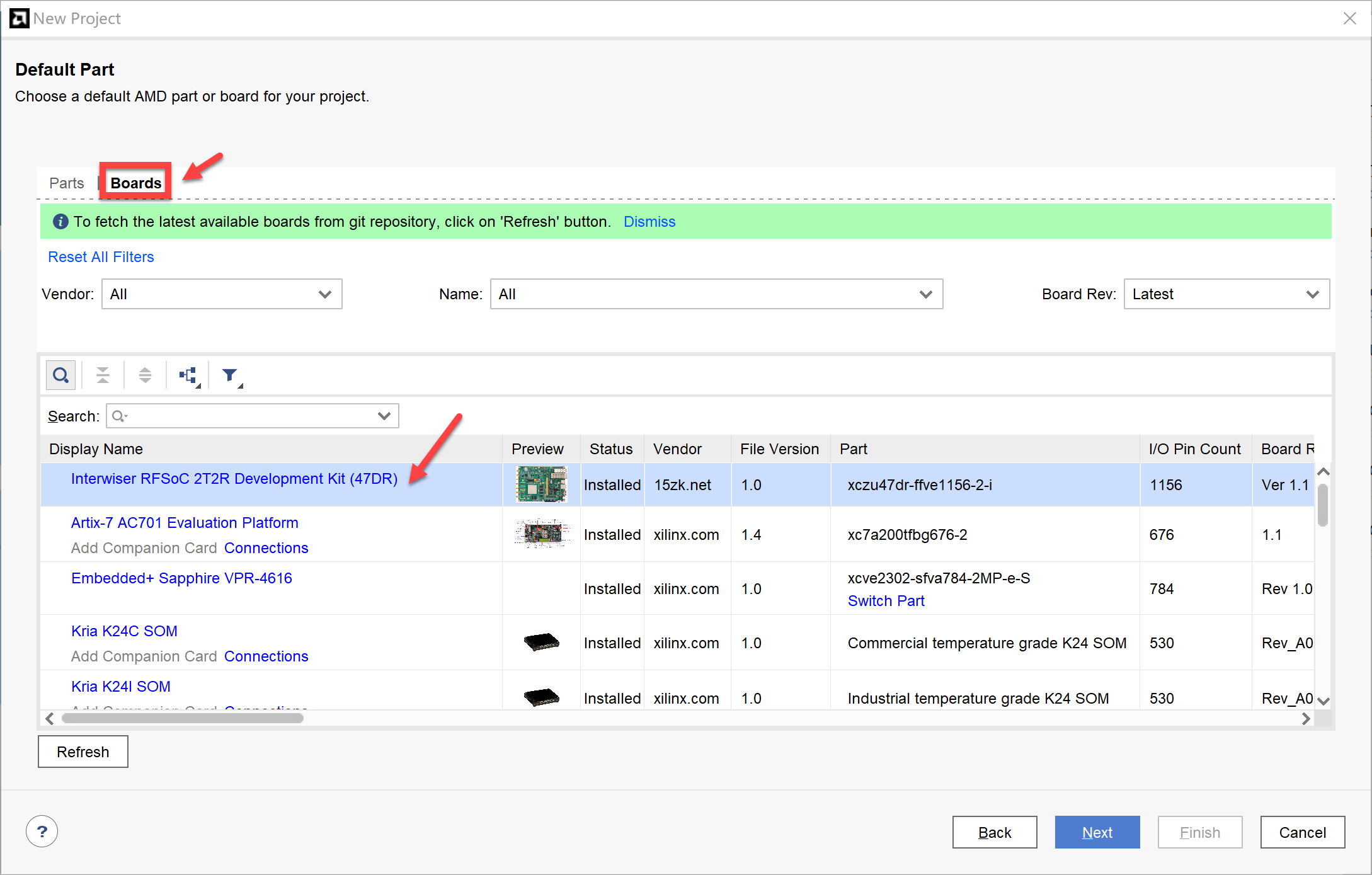
Task: Select Embedded+ Sapphire VPR-4616 board
Action: [181, 578]
